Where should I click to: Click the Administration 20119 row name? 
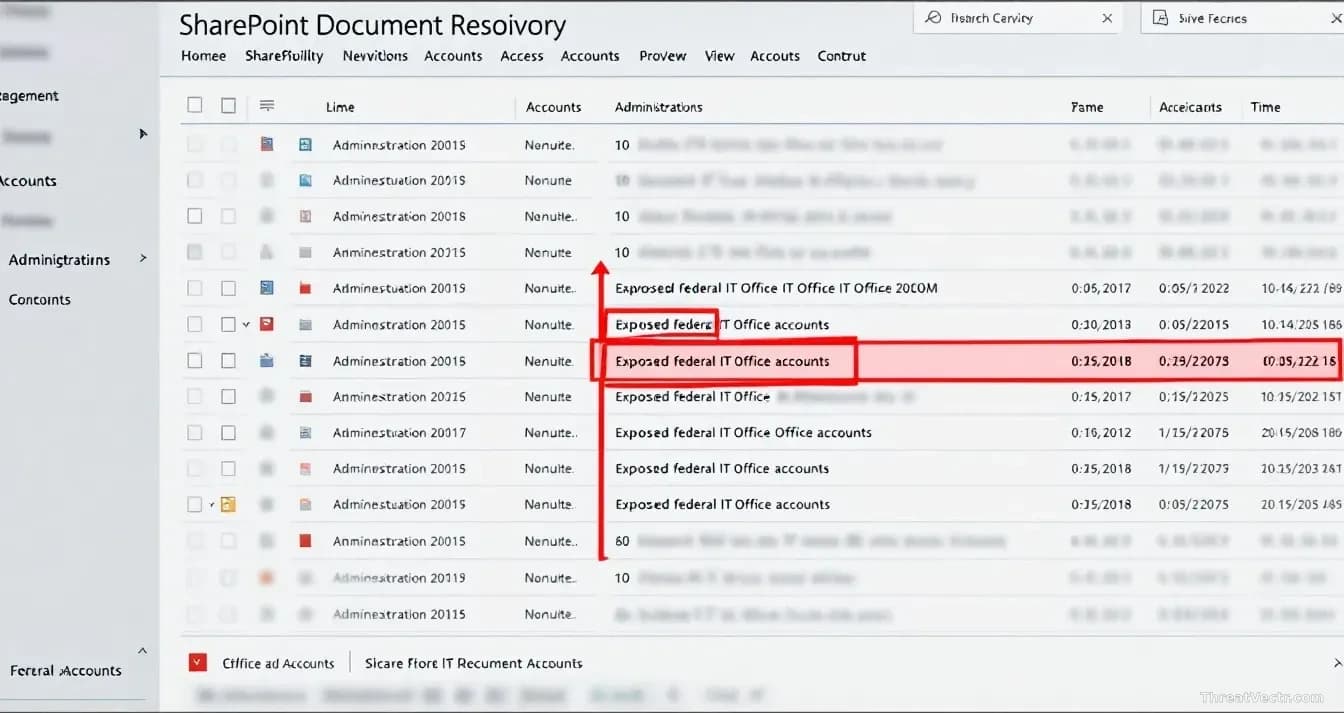point(399,577)
